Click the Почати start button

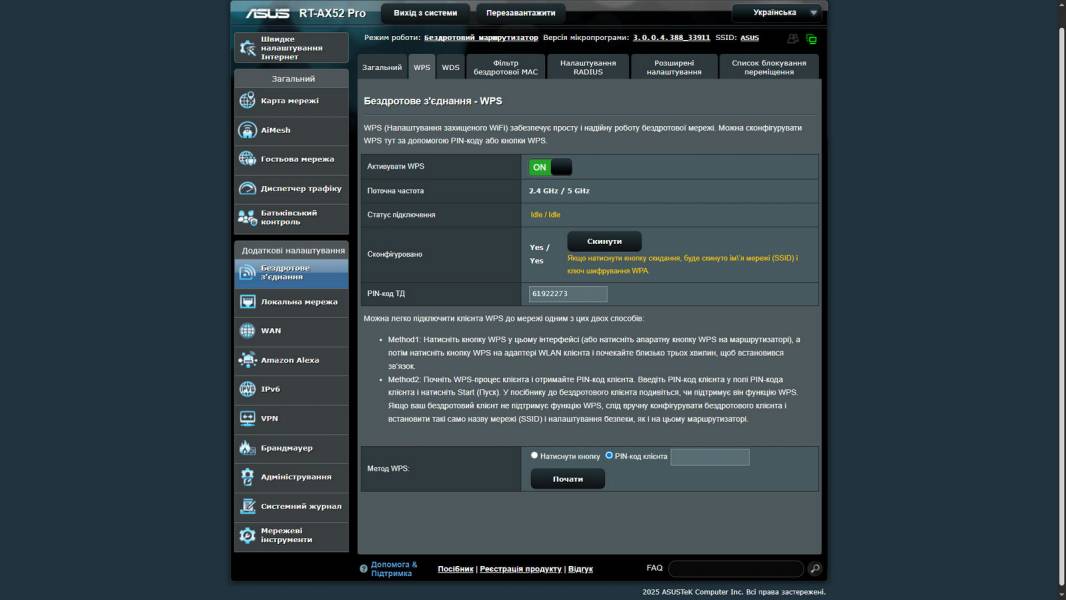tap(567, 479)
